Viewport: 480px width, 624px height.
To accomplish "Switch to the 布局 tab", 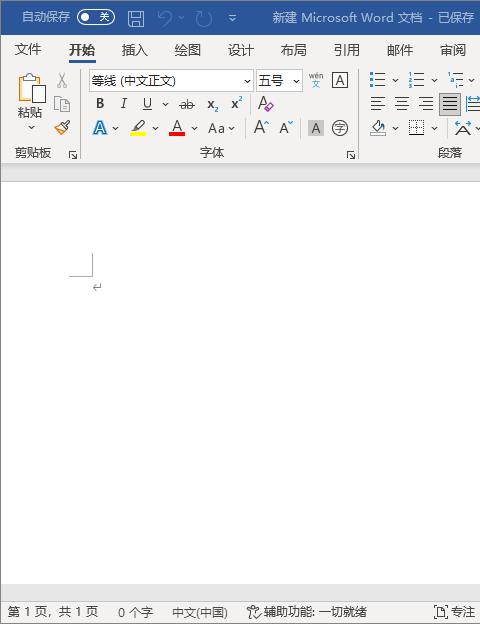I will point(294,50).
